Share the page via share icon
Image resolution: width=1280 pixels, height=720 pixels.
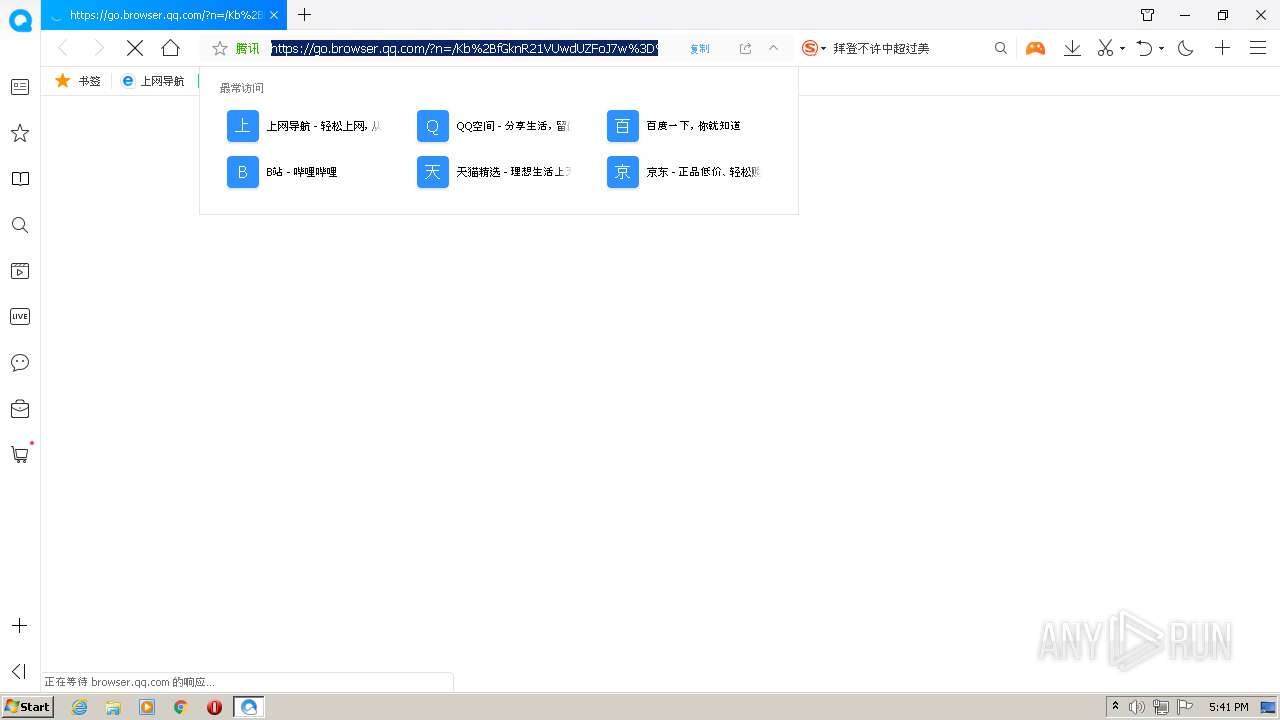pos(745,48)
